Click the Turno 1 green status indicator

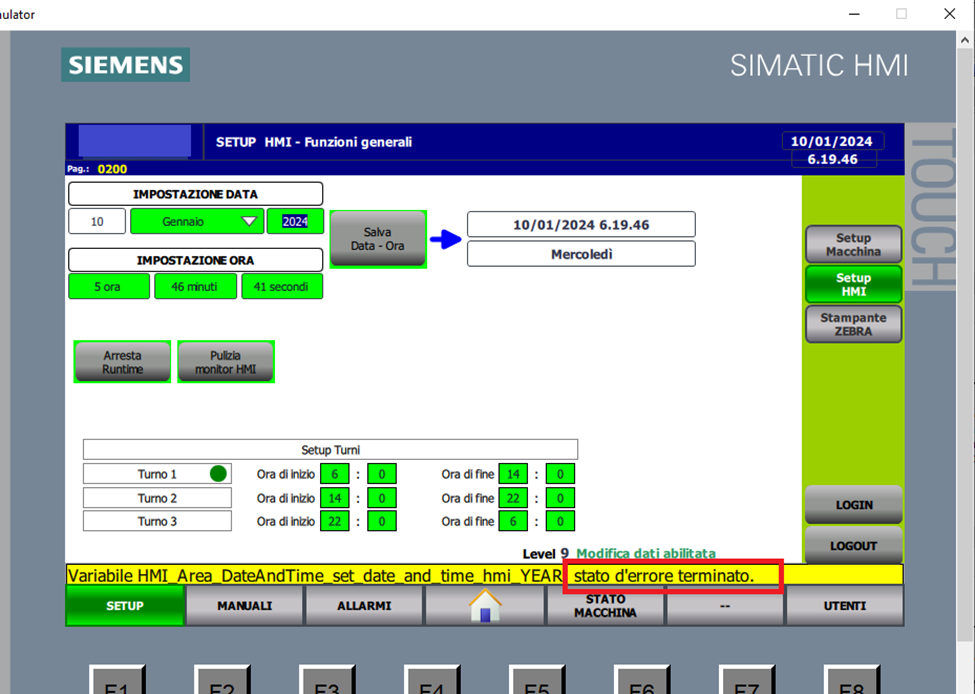pos(218,474)
